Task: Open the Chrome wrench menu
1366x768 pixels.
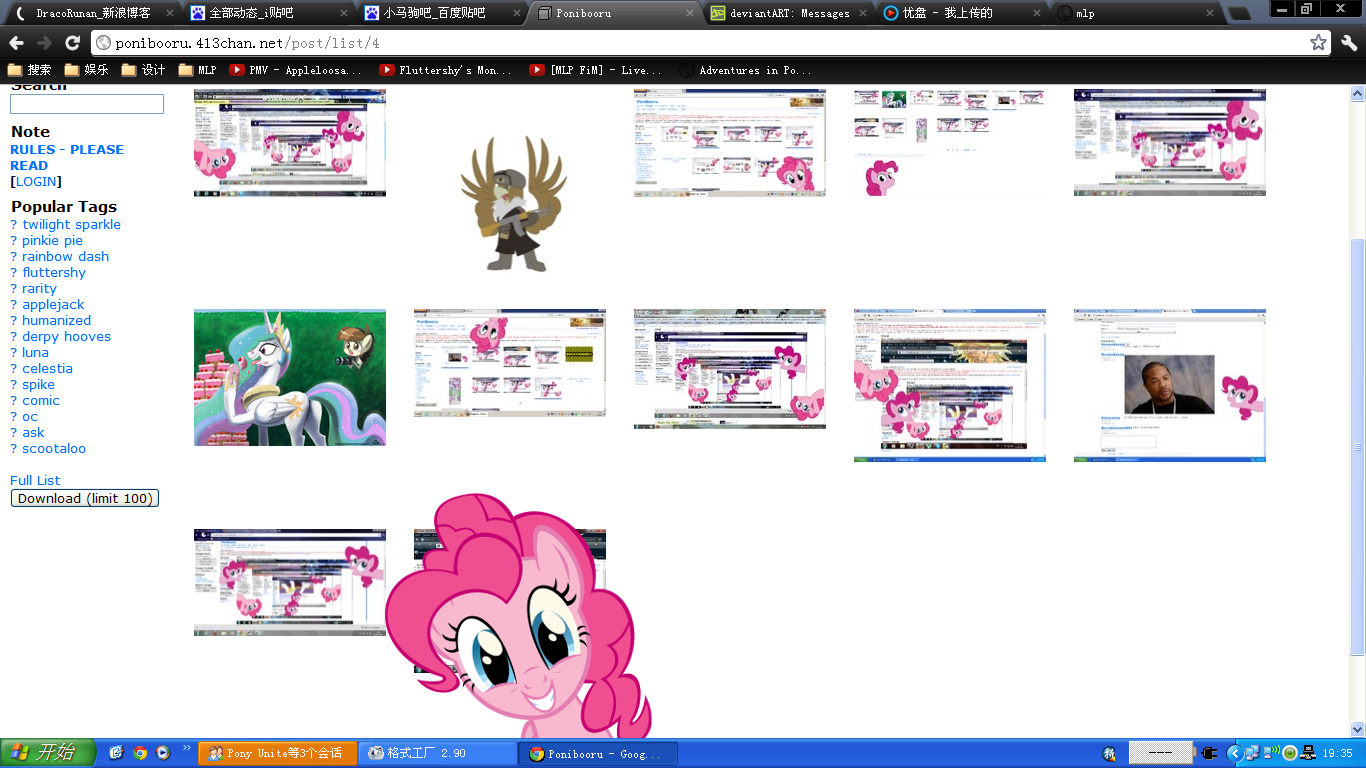Action: coord(1349,43)
